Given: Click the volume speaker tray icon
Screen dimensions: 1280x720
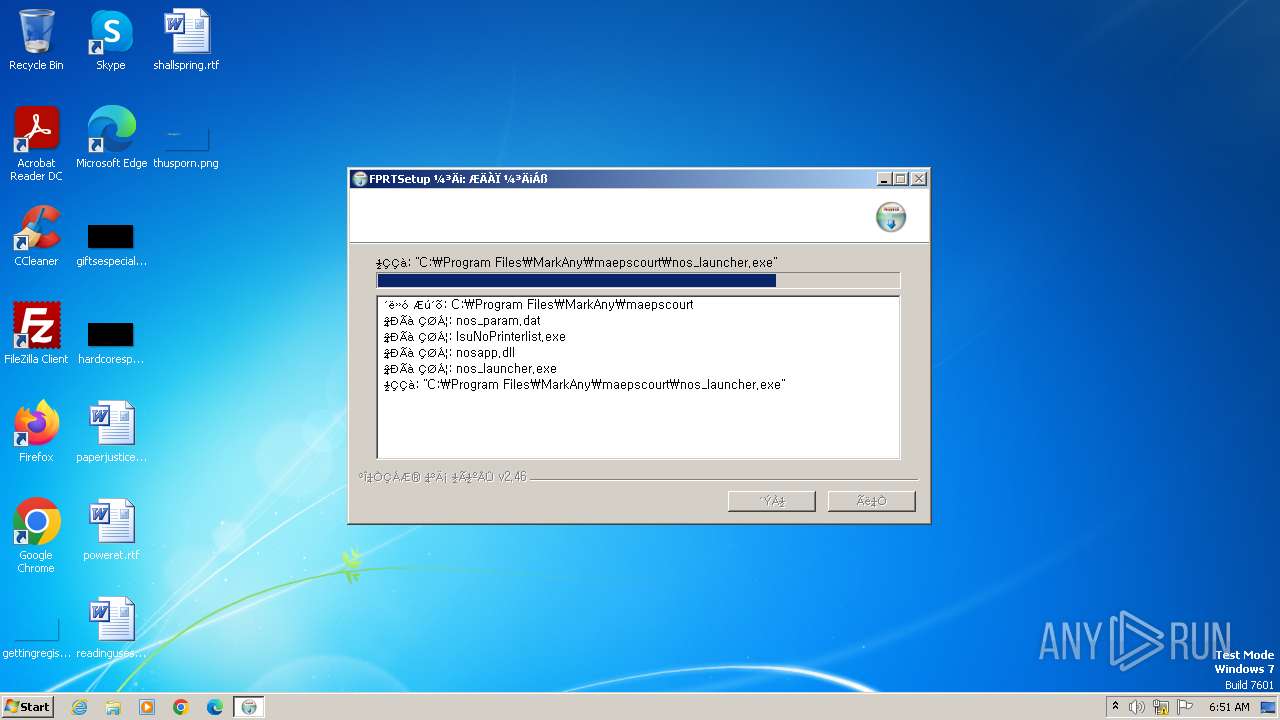Looking at the screenshot, I should click(x=1137, y=707).
